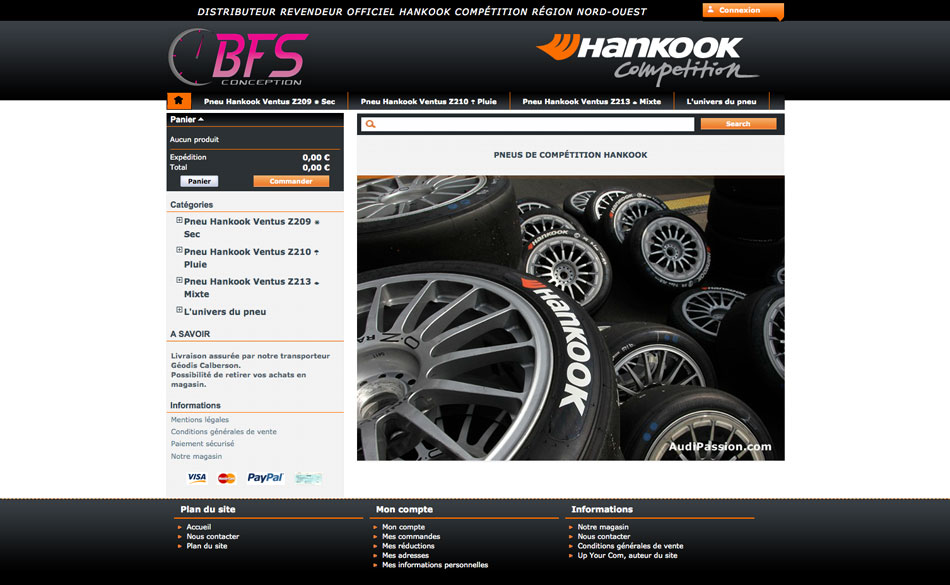Click the home icon in navigation bar
This screenshot has height=585, width=950.
point(179,101)
